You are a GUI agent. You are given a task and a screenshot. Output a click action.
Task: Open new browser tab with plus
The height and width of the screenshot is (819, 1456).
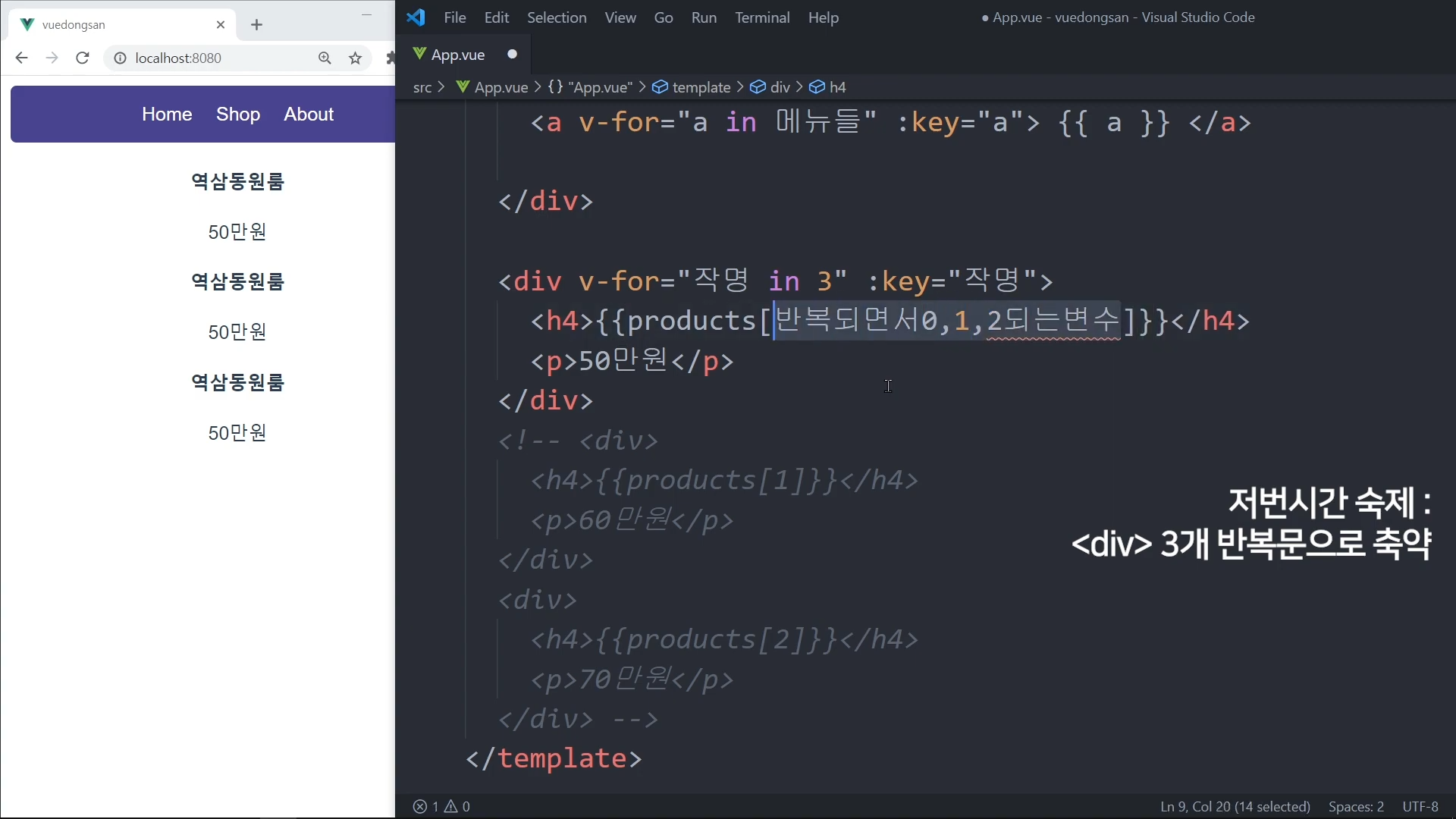256,25
